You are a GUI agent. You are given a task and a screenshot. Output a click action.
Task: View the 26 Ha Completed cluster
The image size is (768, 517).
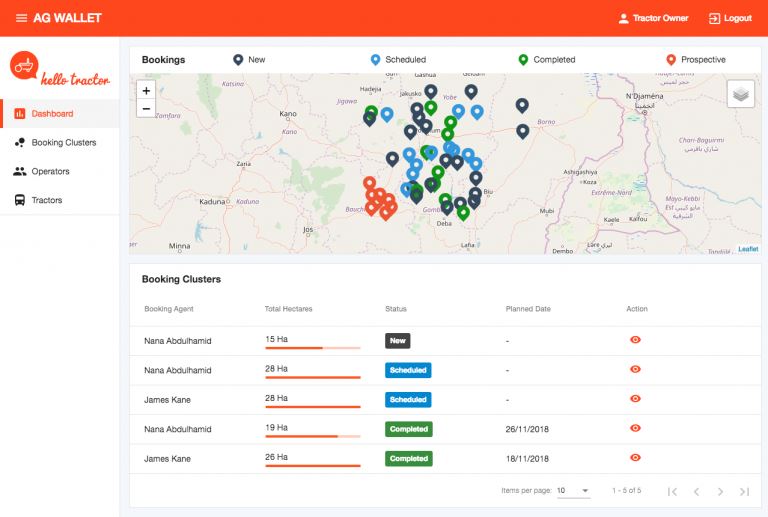coord(635,457)
